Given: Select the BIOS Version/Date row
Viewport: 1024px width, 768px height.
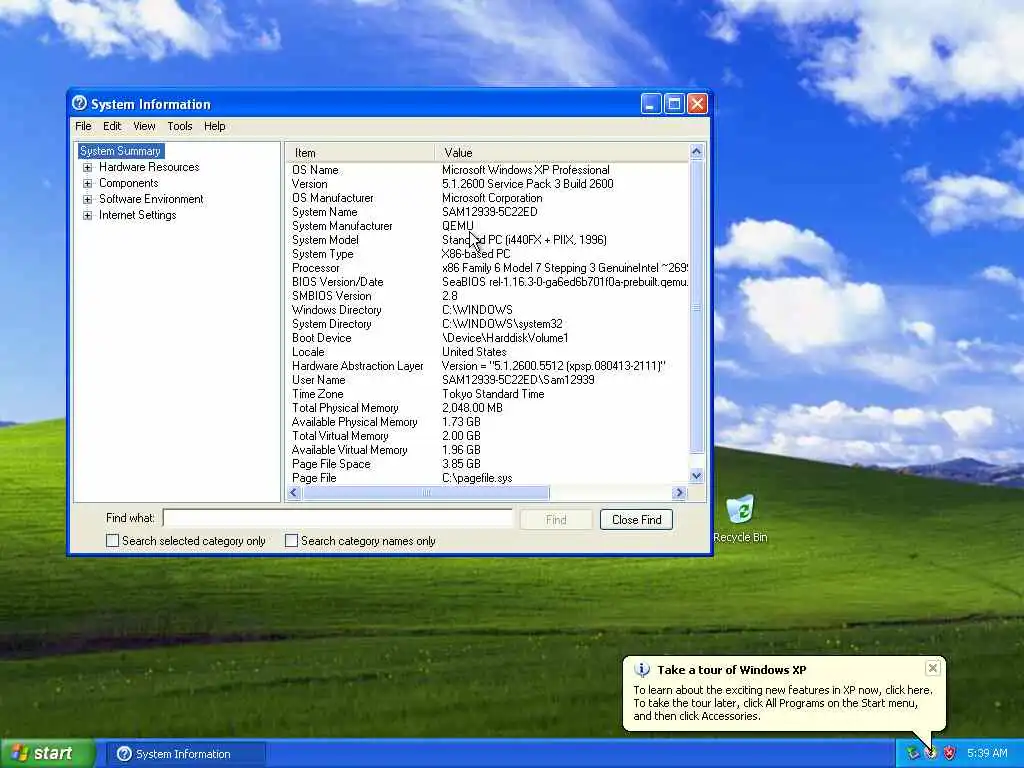Looking at the screenshot, I should (487, 282).
